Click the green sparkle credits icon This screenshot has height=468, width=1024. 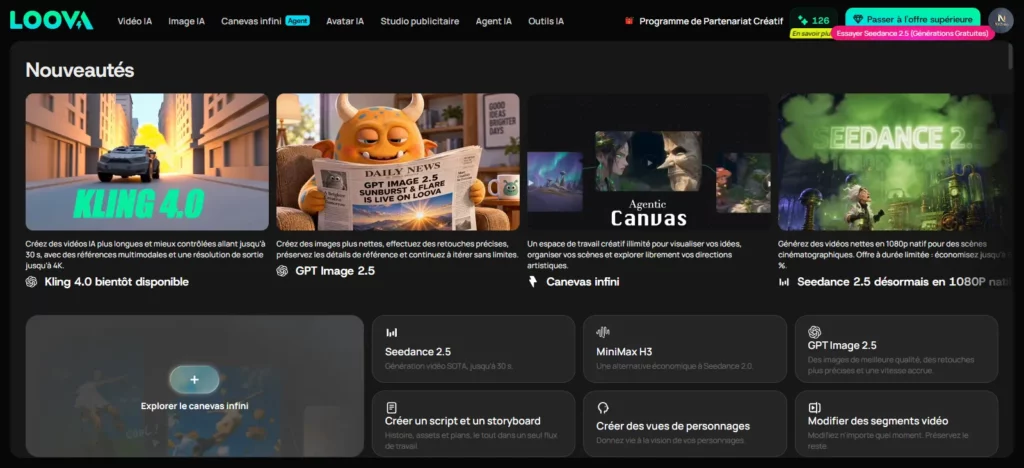(x=803, y=20)
